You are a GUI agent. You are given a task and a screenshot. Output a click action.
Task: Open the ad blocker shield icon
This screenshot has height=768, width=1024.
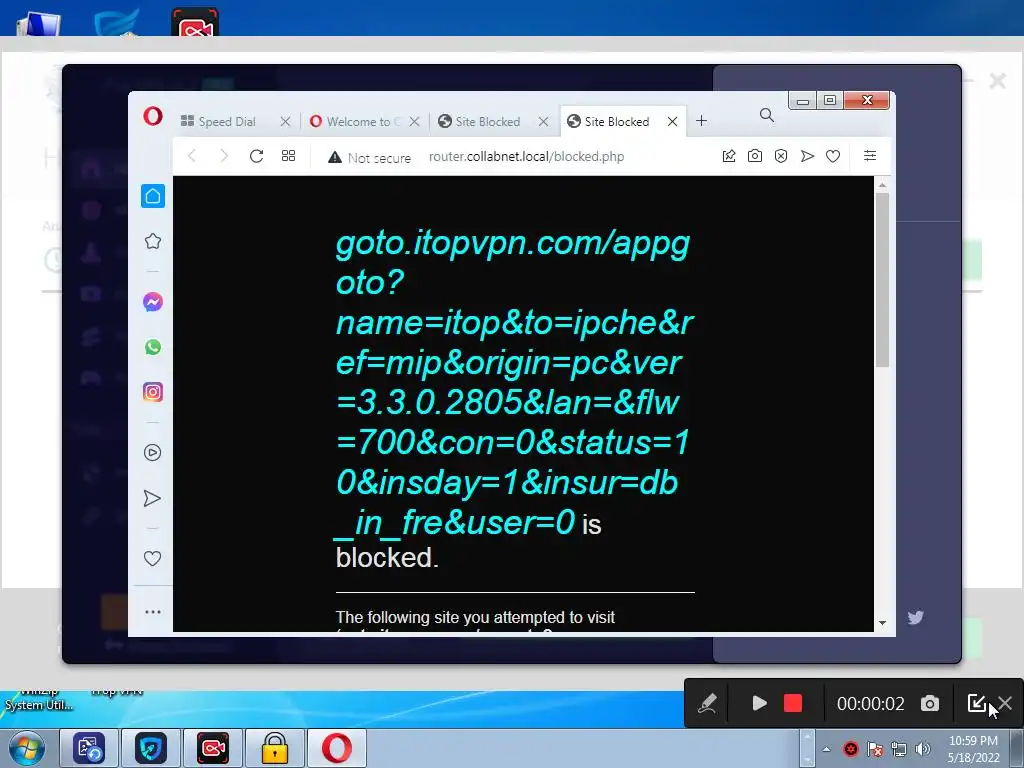781,156
